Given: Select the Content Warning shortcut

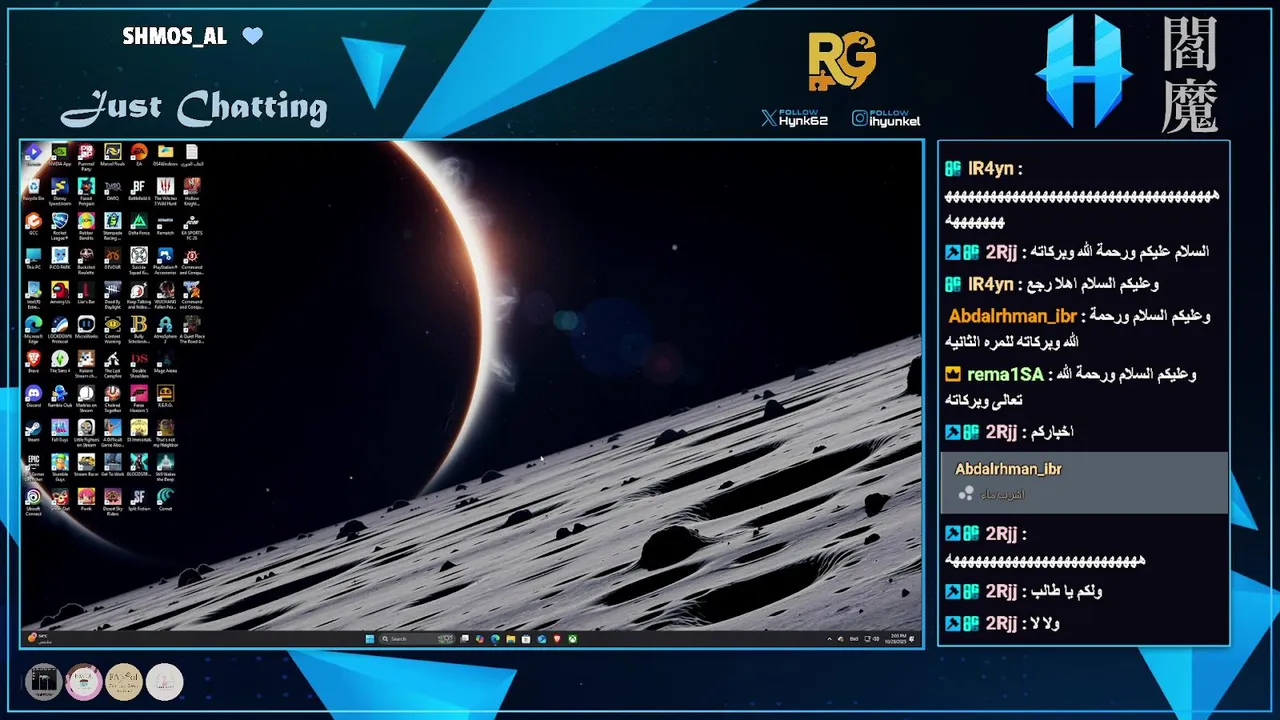Looking at the screenshot, I should pos(112,328).
